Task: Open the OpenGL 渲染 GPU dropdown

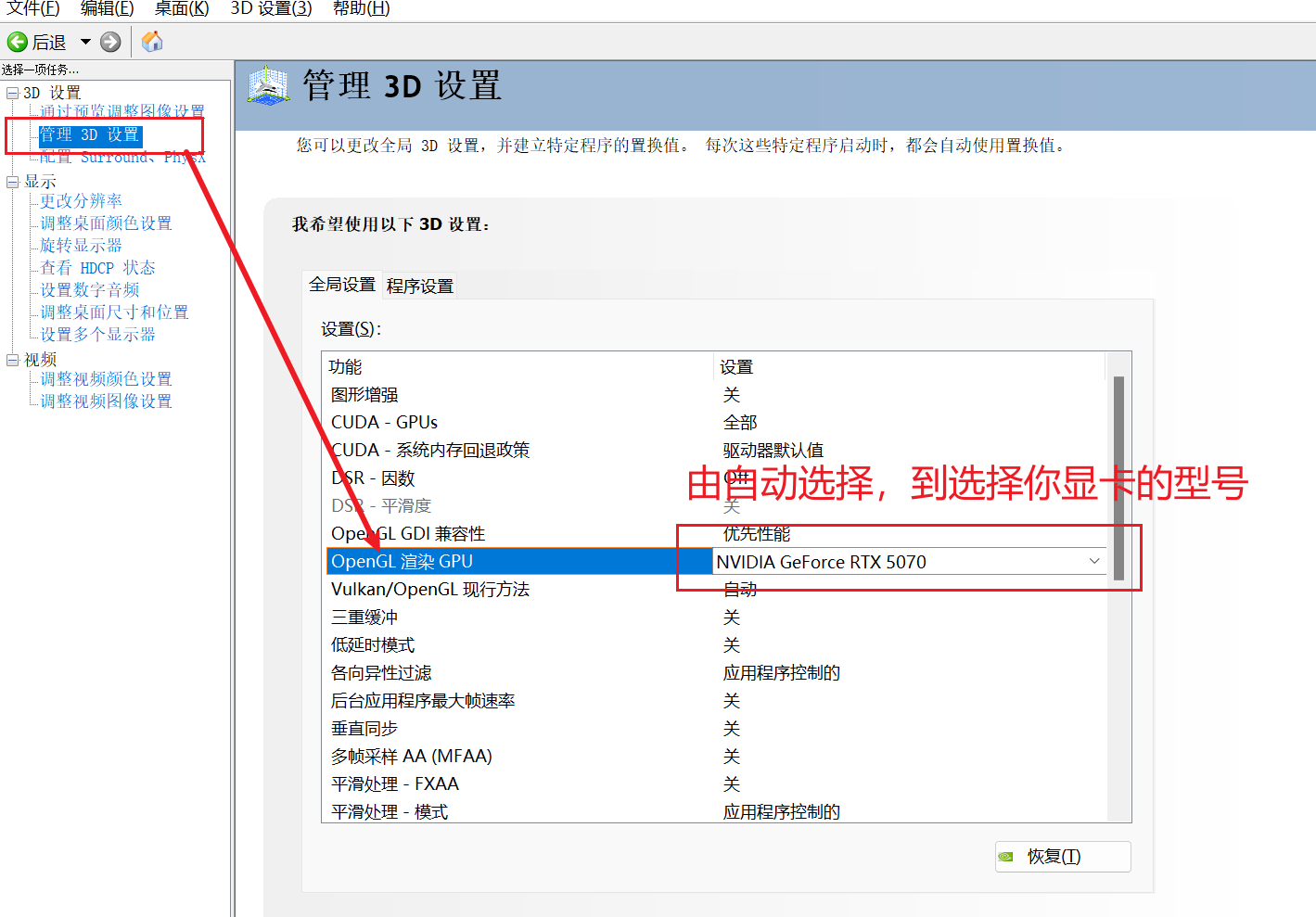Action: pyautogui.click(x=1094, y=561)
